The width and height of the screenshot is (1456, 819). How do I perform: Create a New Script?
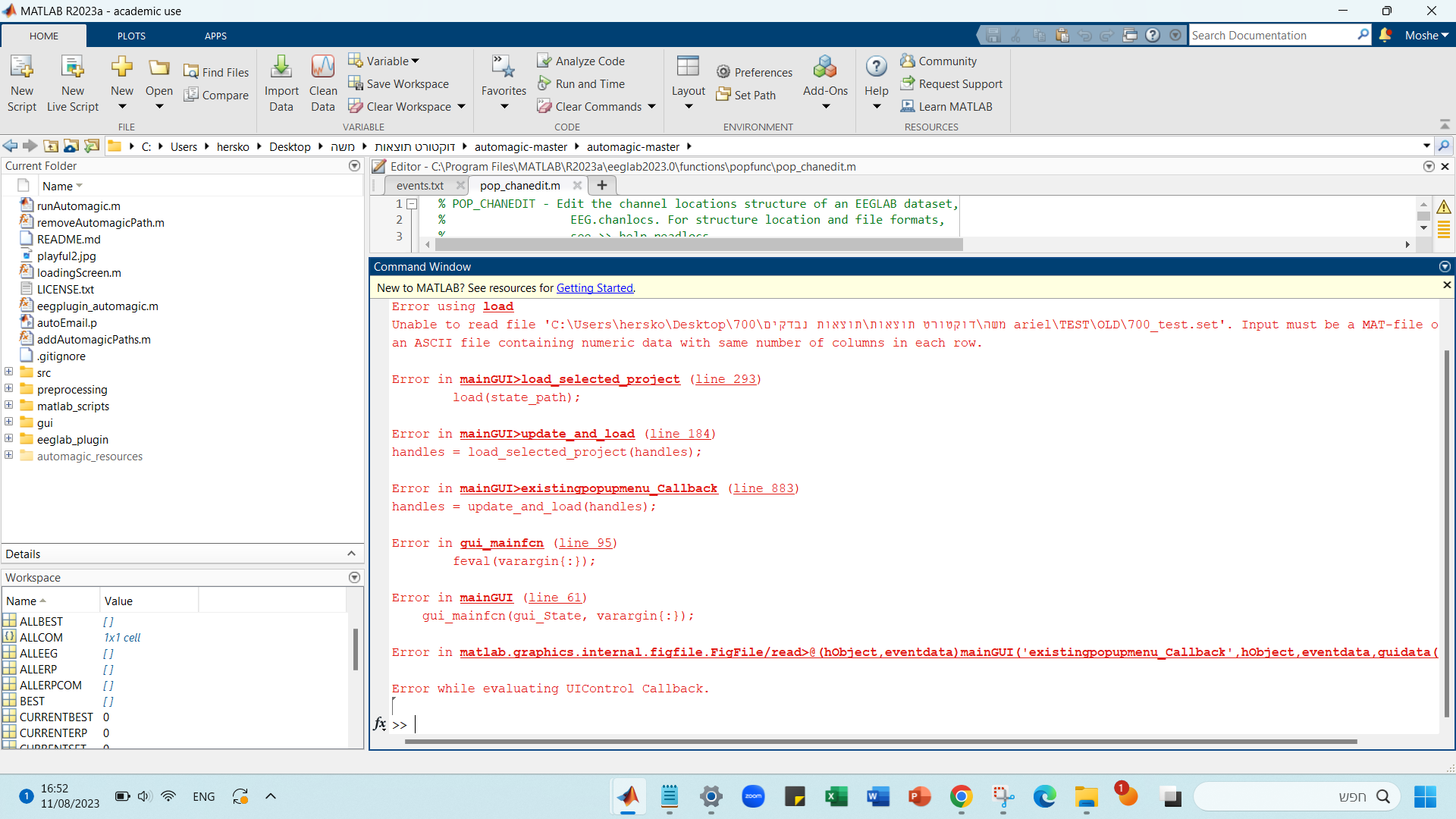click(21, 81)
